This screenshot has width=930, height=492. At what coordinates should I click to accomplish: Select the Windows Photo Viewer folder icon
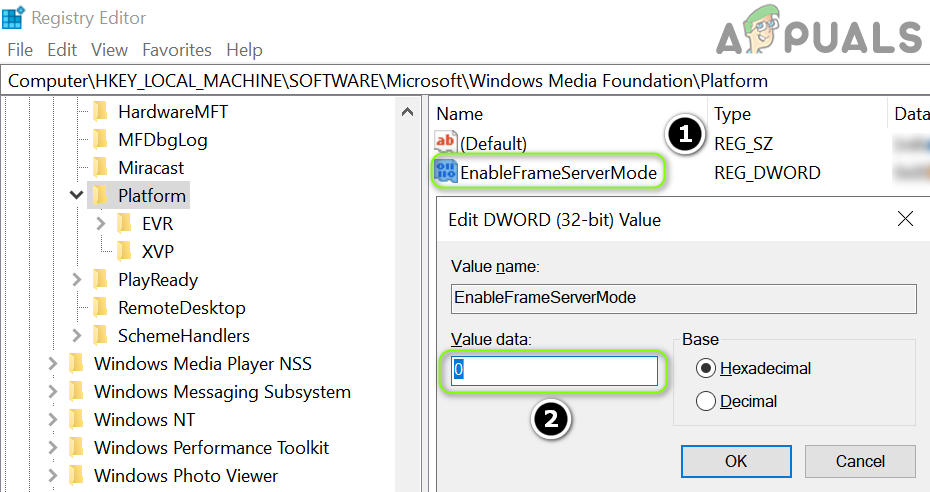pyautogui.click(x=77, y=475)
